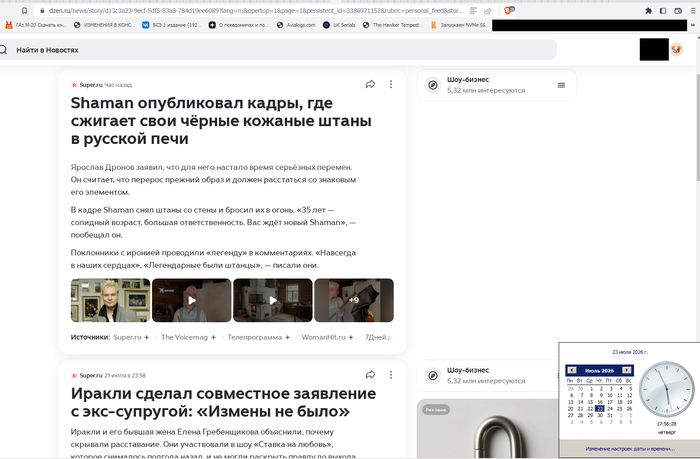
Task: Bookmark this page from the address bar
Action: [x=24, y=10]
